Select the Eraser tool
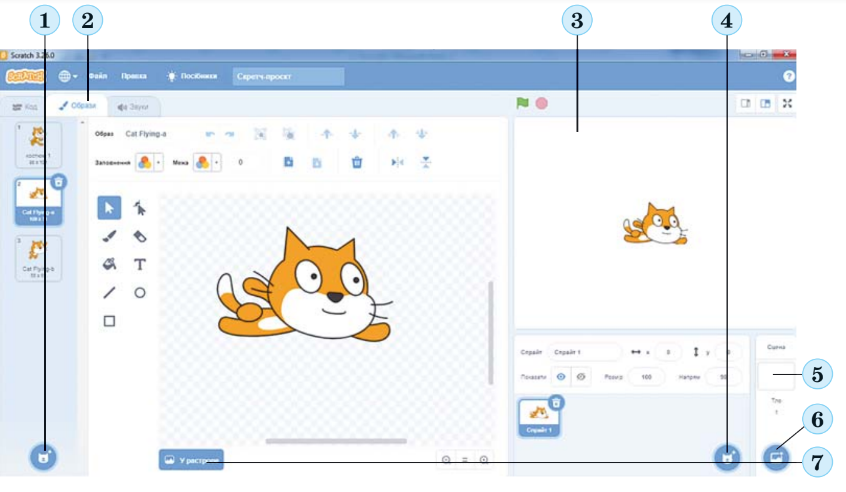This screenshot has width=846, height=492. coord(140,236)
